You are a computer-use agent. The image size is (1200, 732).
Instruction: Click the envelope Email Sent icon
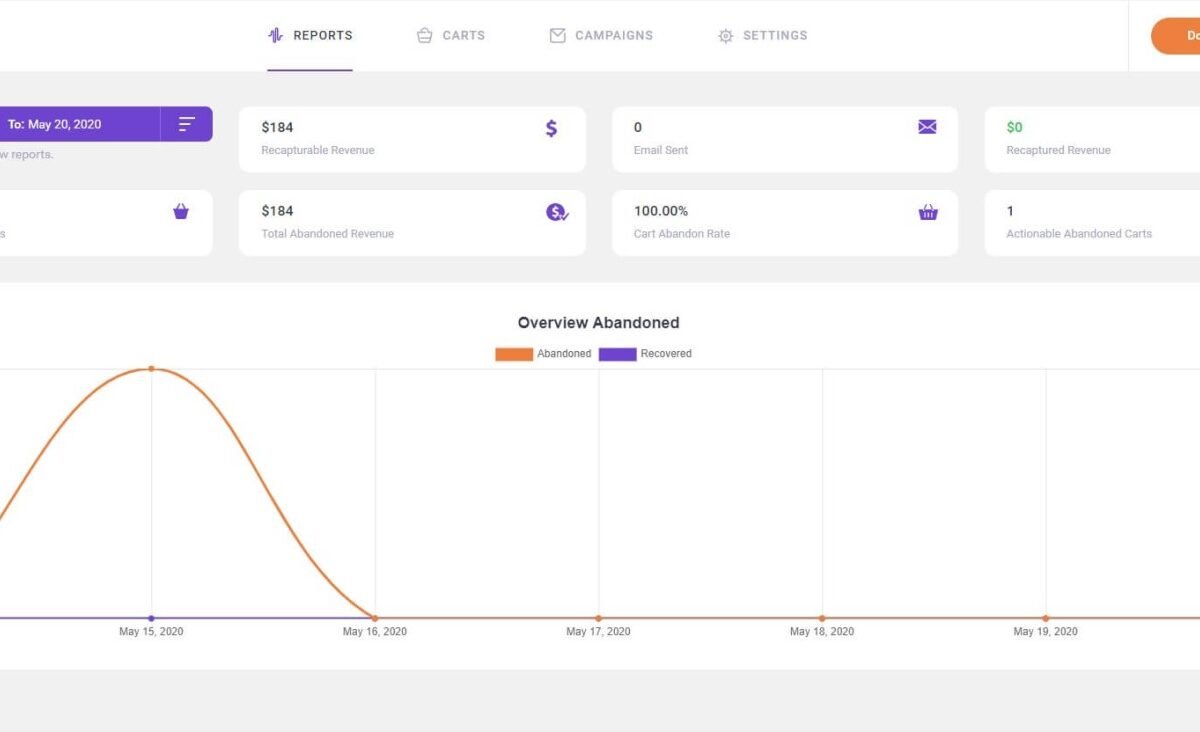pos(927,127)
